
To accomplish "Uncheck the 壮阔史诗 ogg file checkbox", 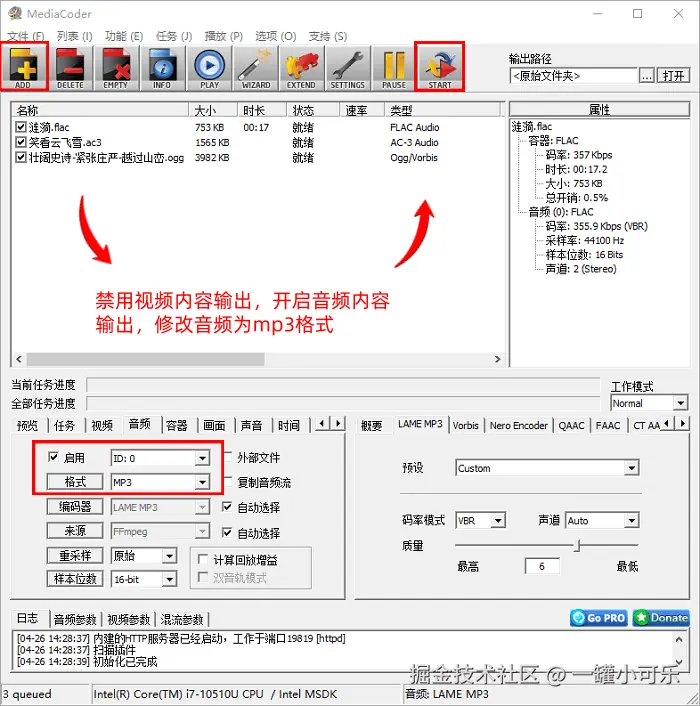I will (x=20, y=158).
